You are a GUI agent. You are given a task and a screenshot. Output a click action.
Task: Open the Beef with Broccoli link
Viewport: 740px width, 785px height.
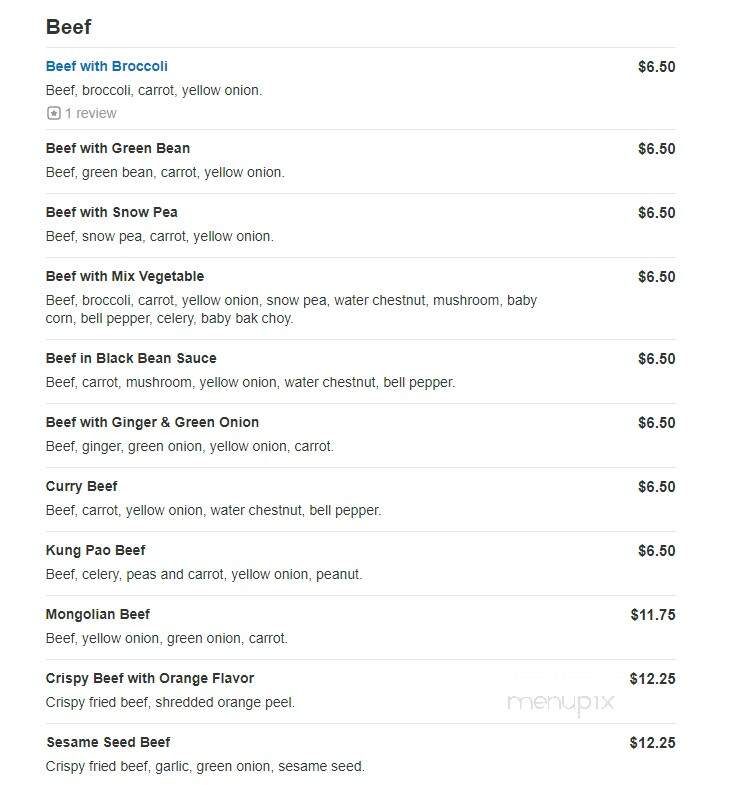tap(107, 66)
